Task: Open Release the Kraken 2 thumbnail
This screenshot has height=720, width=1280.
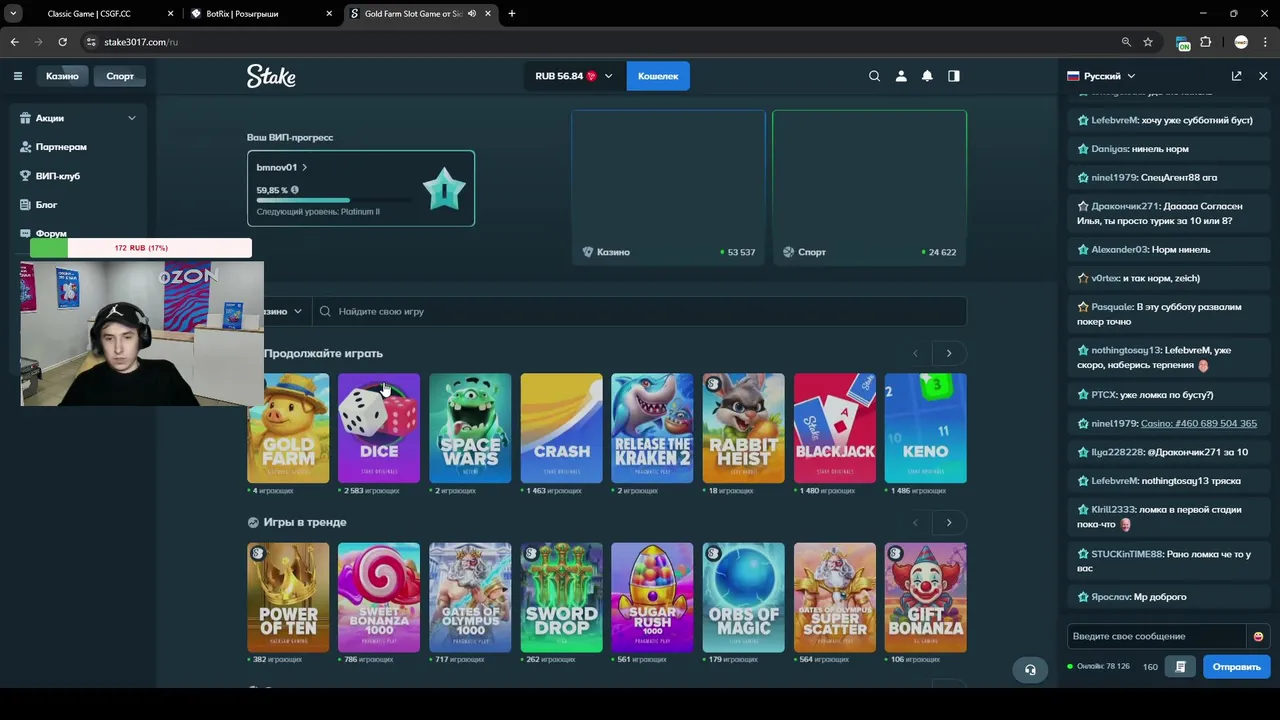Action: [652, 428]
